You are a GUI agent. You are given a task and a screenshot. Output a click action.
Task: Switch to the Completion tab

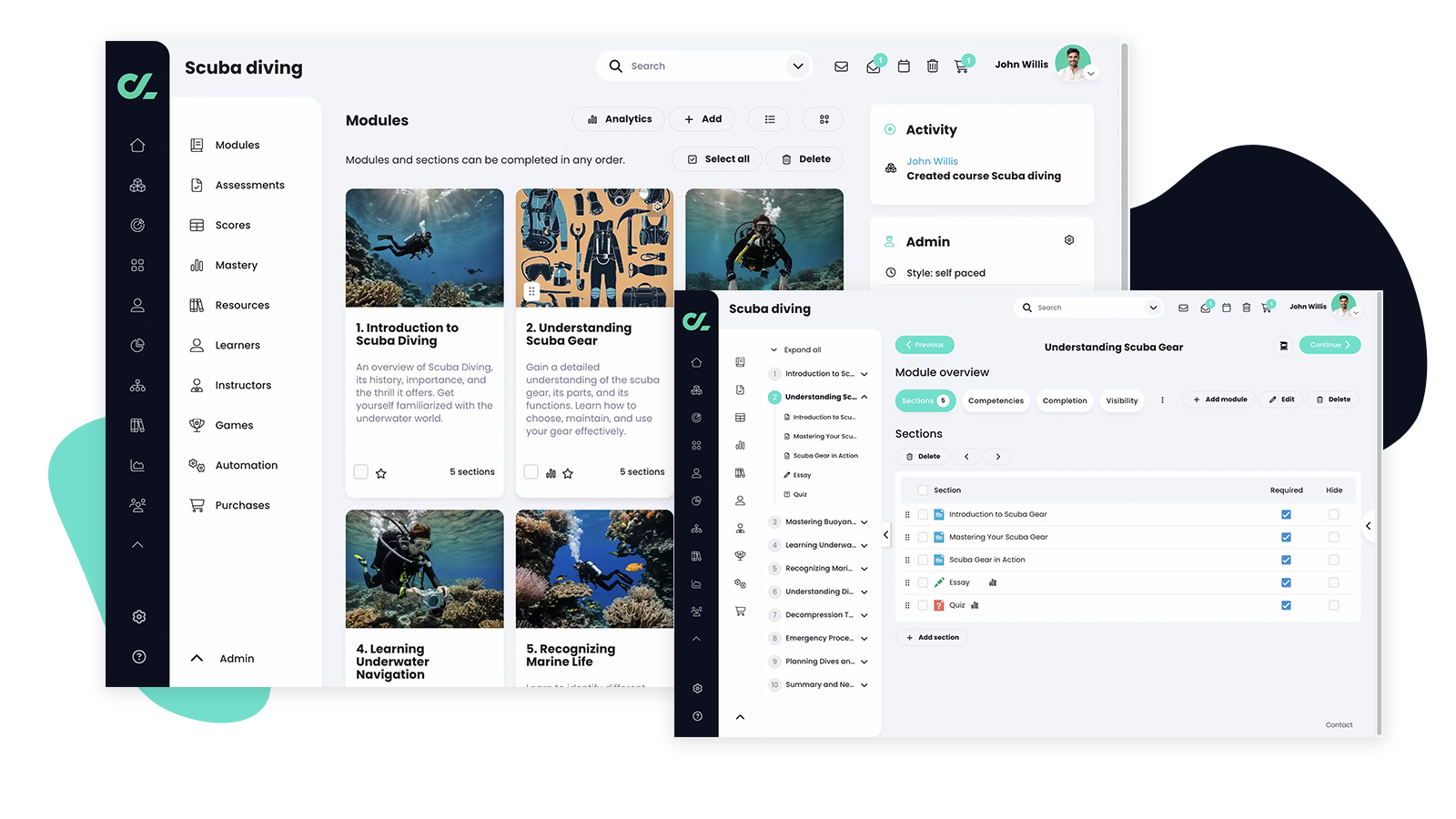(1065, 400)
